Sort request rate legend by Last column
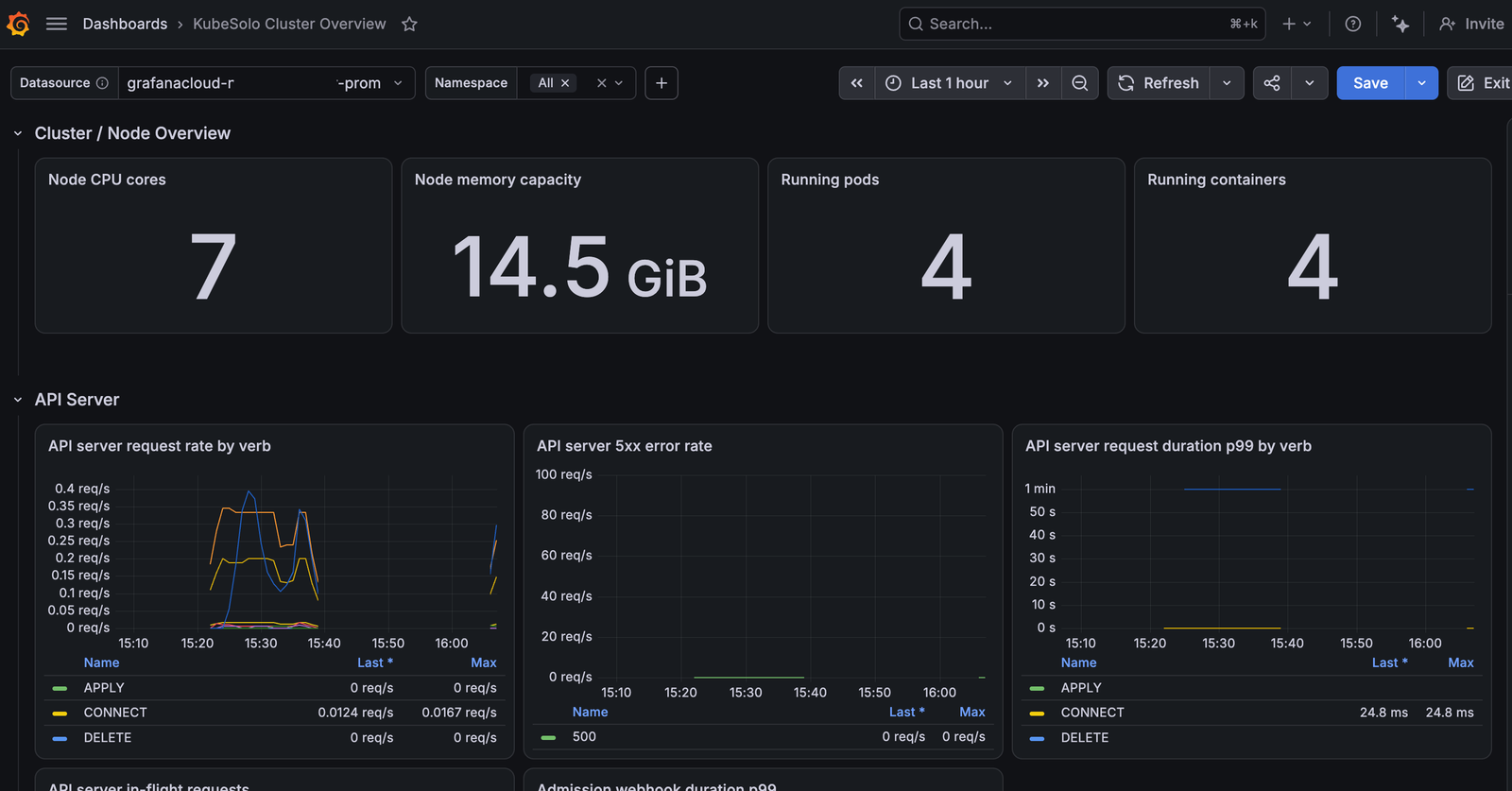Viewport: 1512px width, 791px height. (374, 662)
